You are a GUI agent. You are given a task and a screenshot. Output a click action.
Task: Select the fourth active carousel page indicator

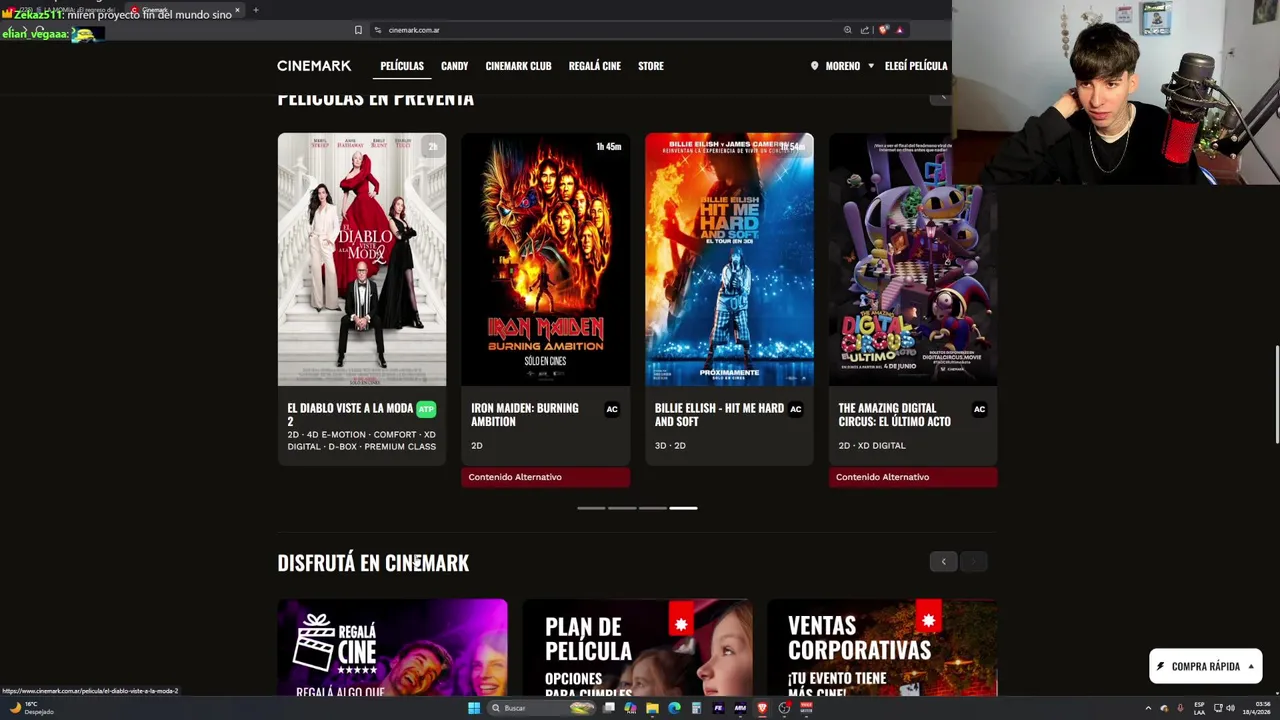point(683,508)
